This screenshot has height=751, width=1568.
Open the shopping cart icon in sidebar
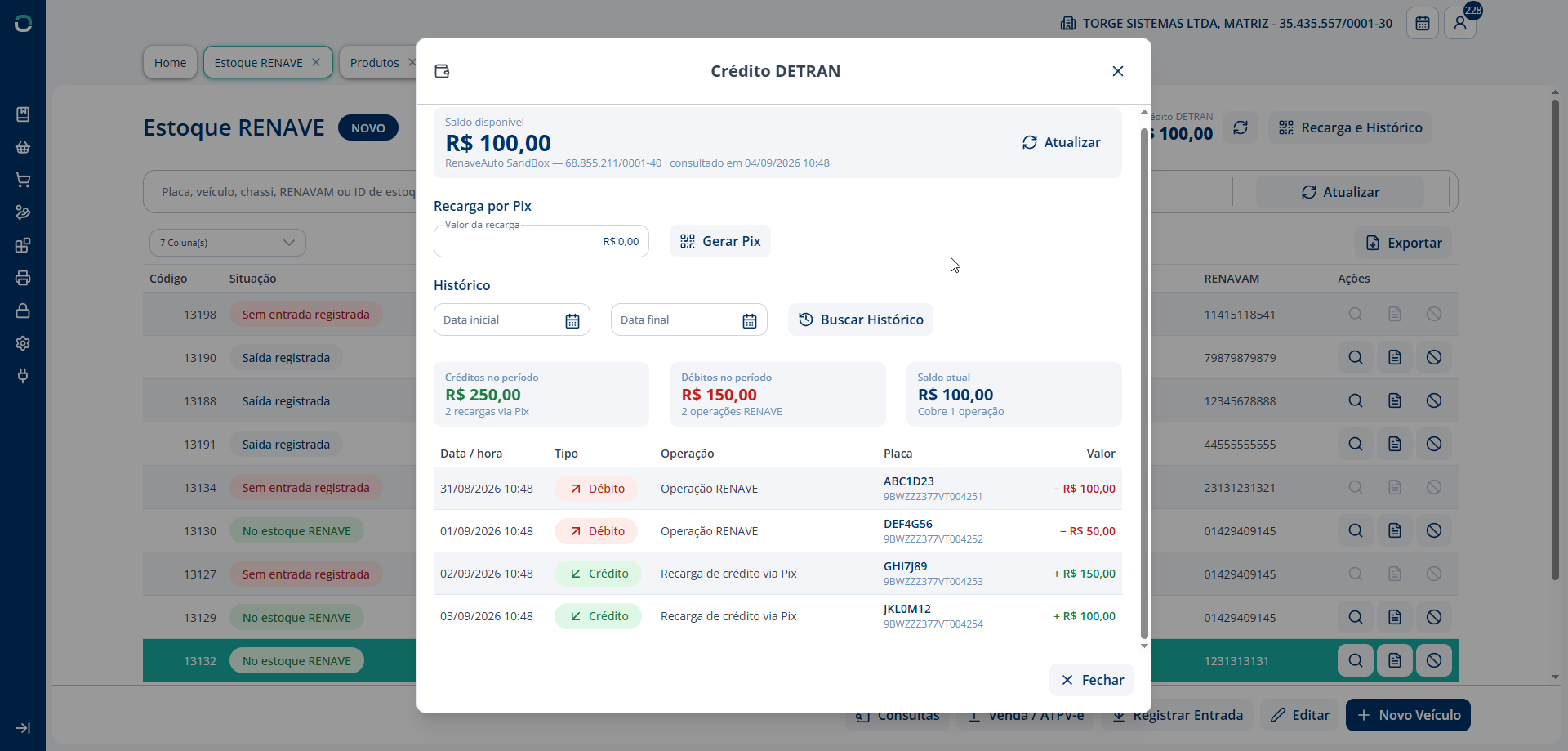coord(23,180)
